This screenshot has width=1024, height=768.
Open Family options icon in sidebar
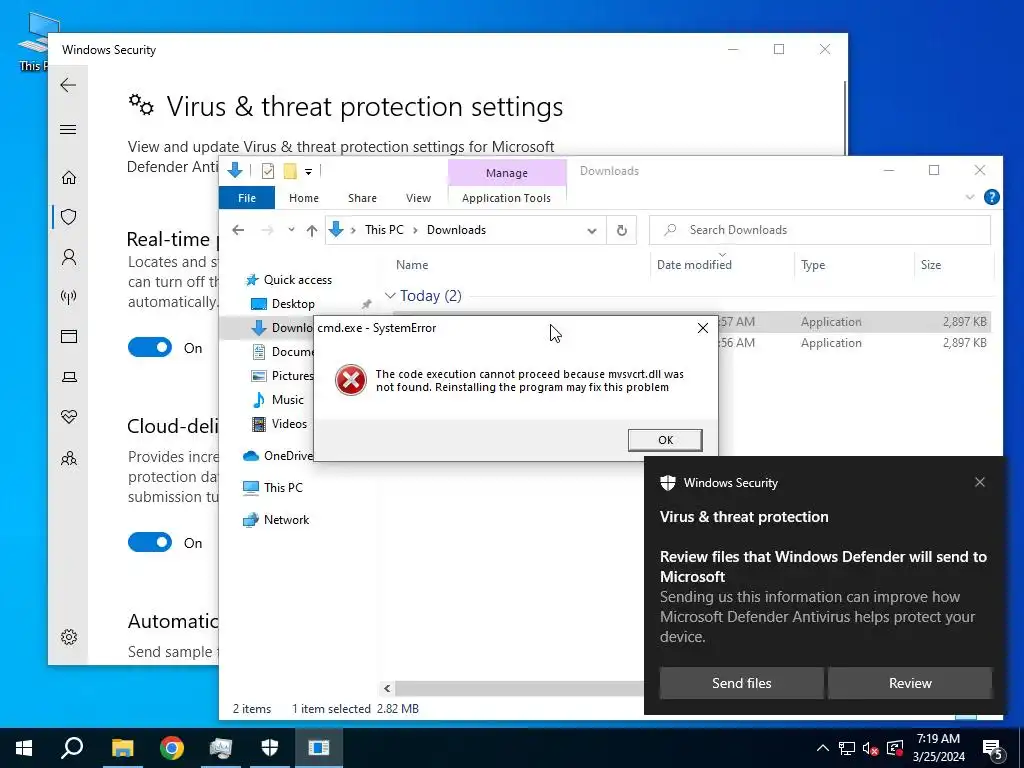69,458
